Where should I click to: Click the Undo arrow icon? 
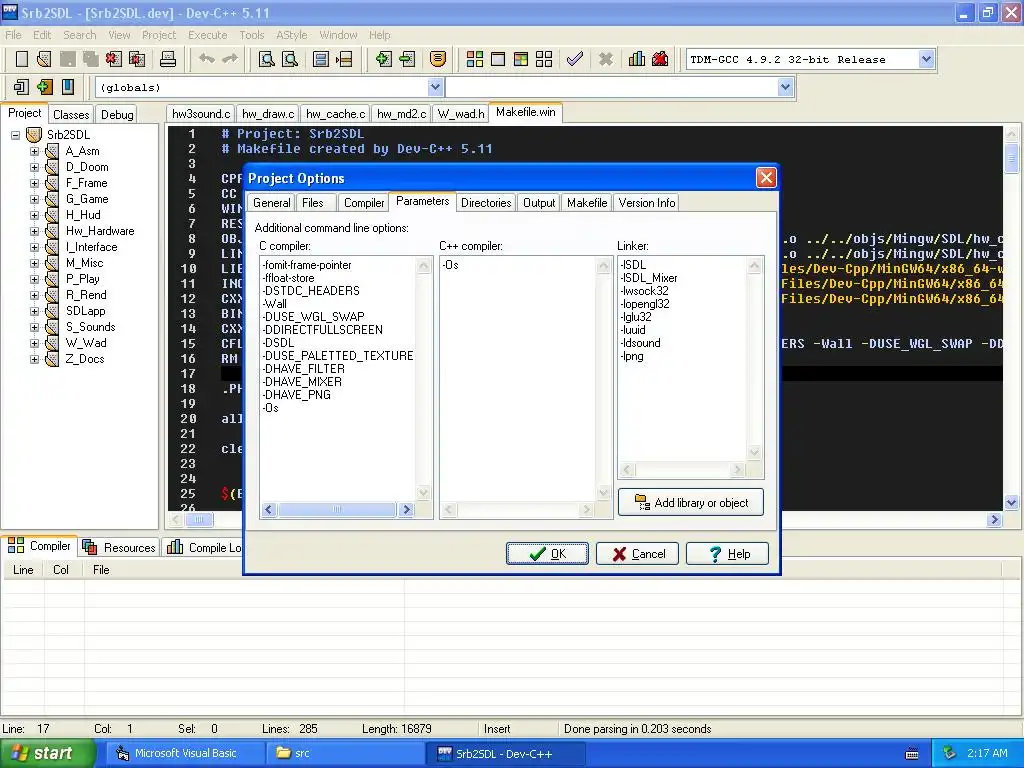coord(207,59)
